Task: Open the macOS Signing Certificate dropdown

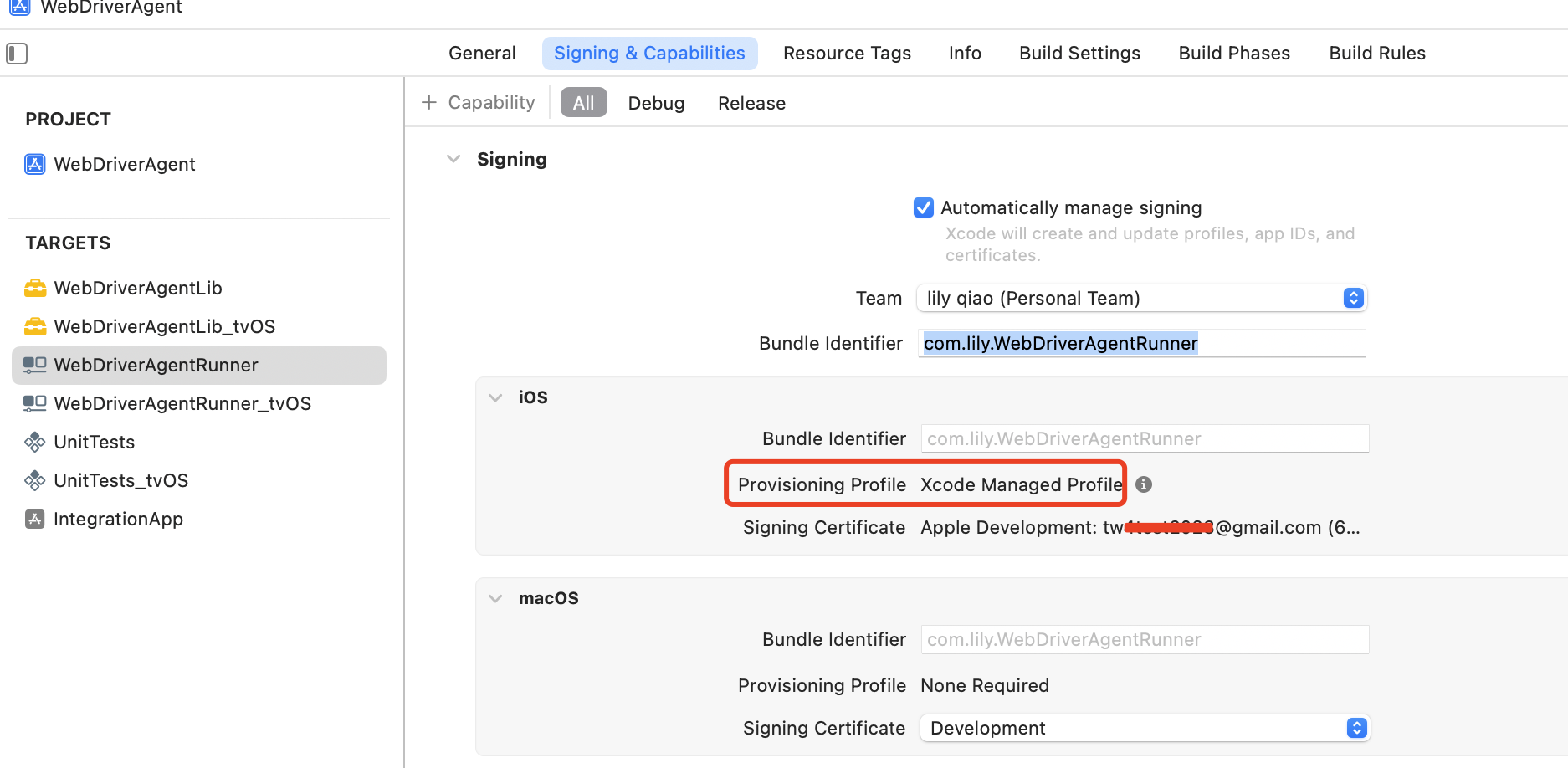Action: click(x=1145, y=728)
